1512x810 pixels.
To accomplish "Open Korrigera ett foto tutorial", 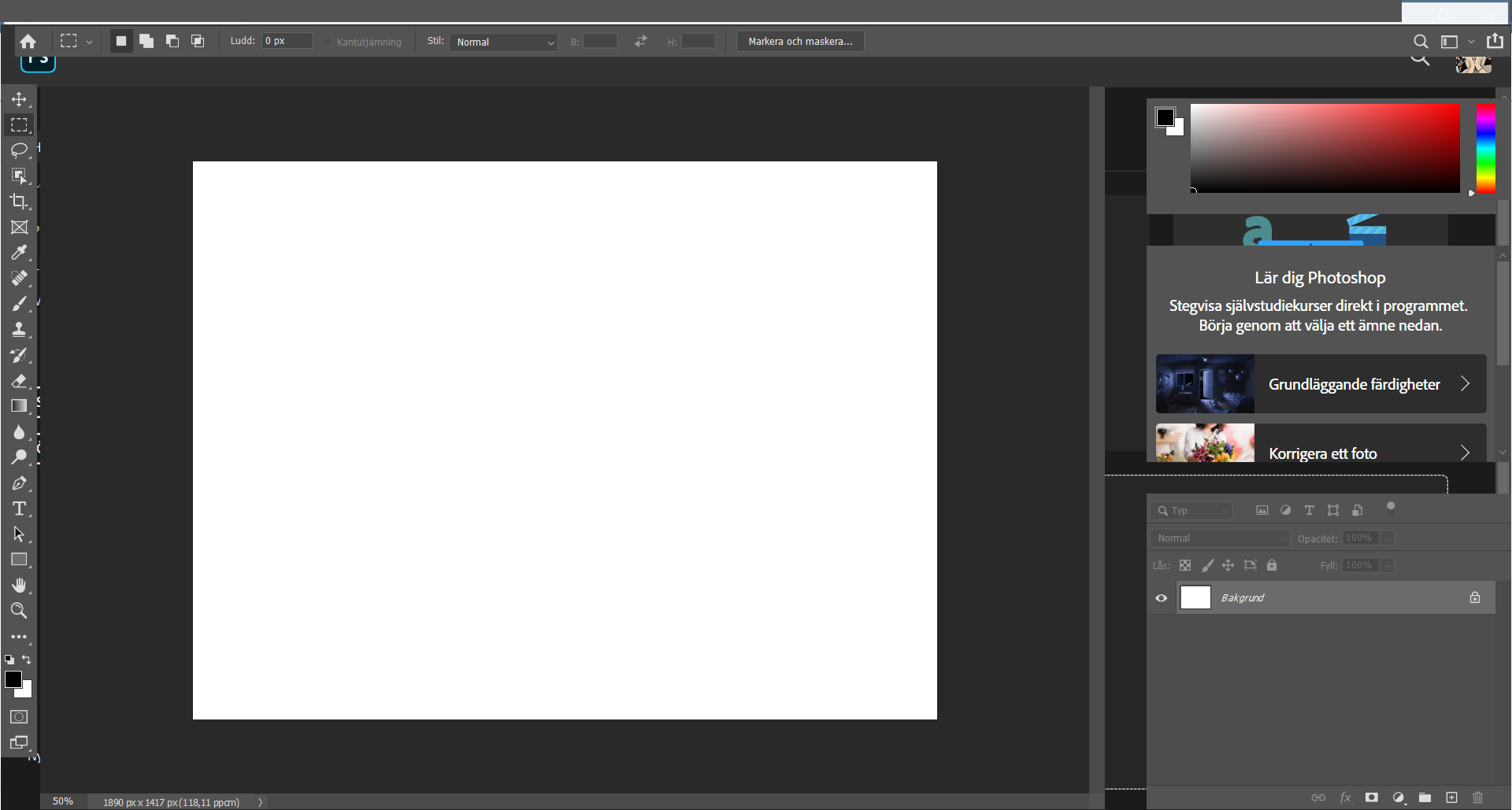I will (1323, 453).
